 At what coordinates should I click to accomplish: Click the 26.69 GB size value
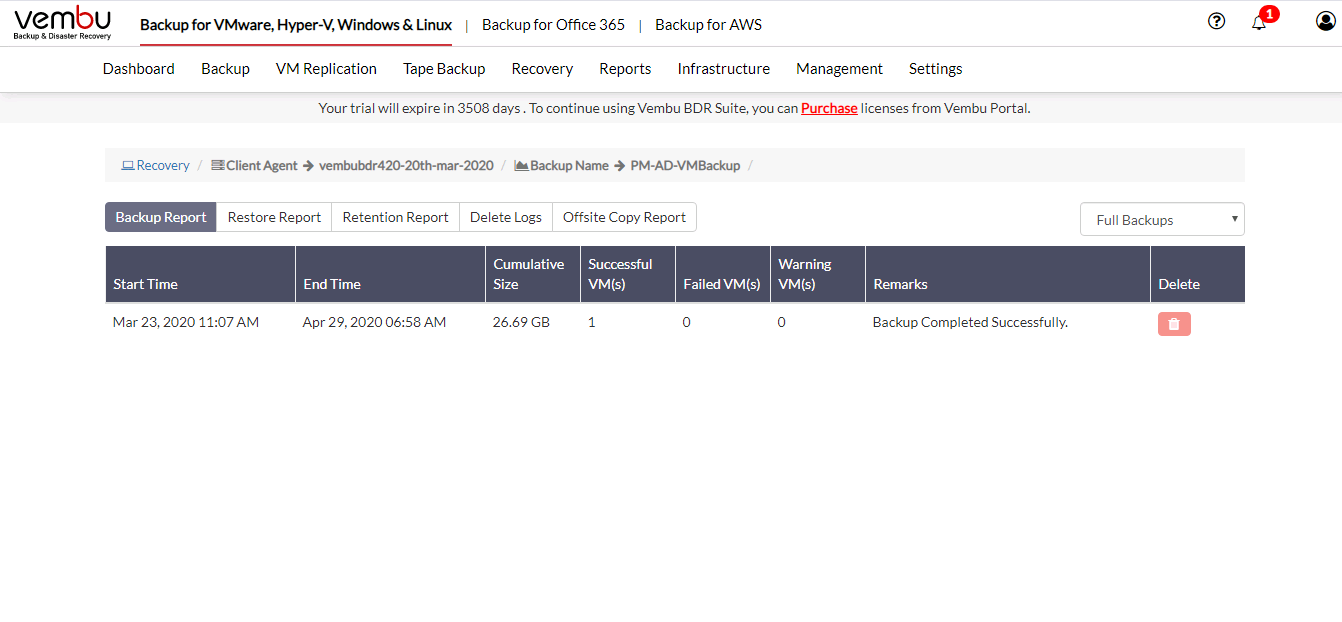point(521,322)
